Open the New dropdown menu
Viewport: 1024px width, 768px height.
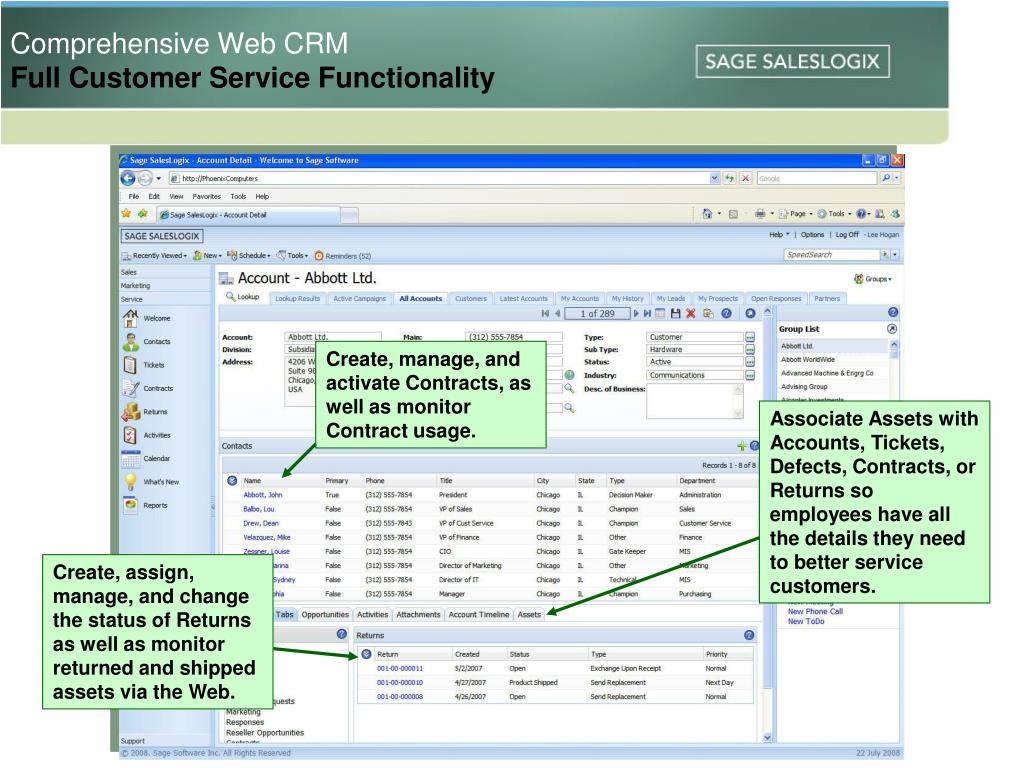coord(208,256)
